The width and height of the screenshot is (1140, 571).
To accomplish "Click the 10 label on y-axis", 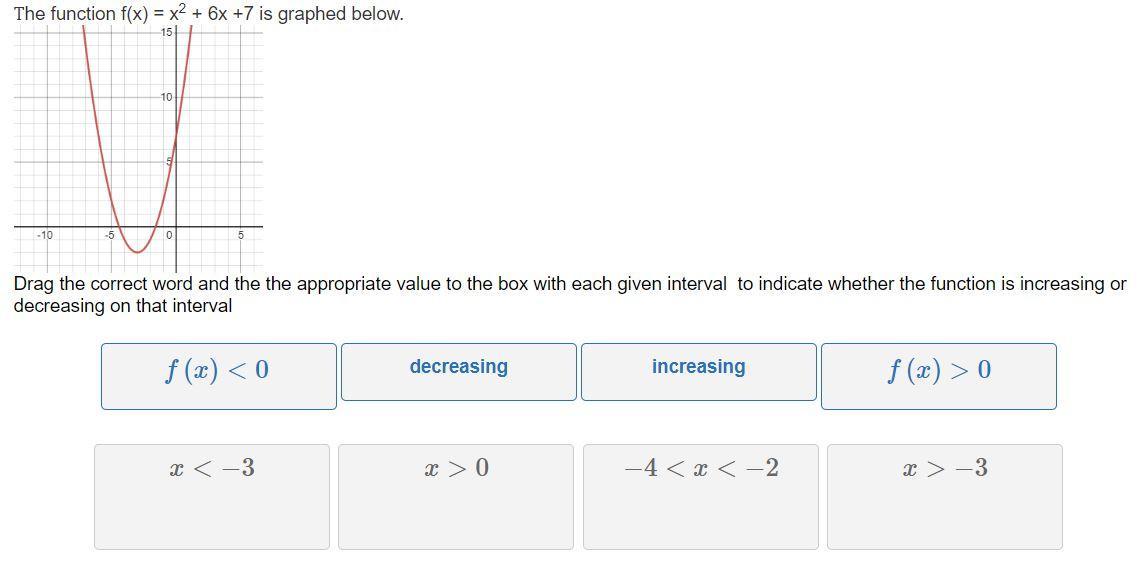I will tap(166, 97).
